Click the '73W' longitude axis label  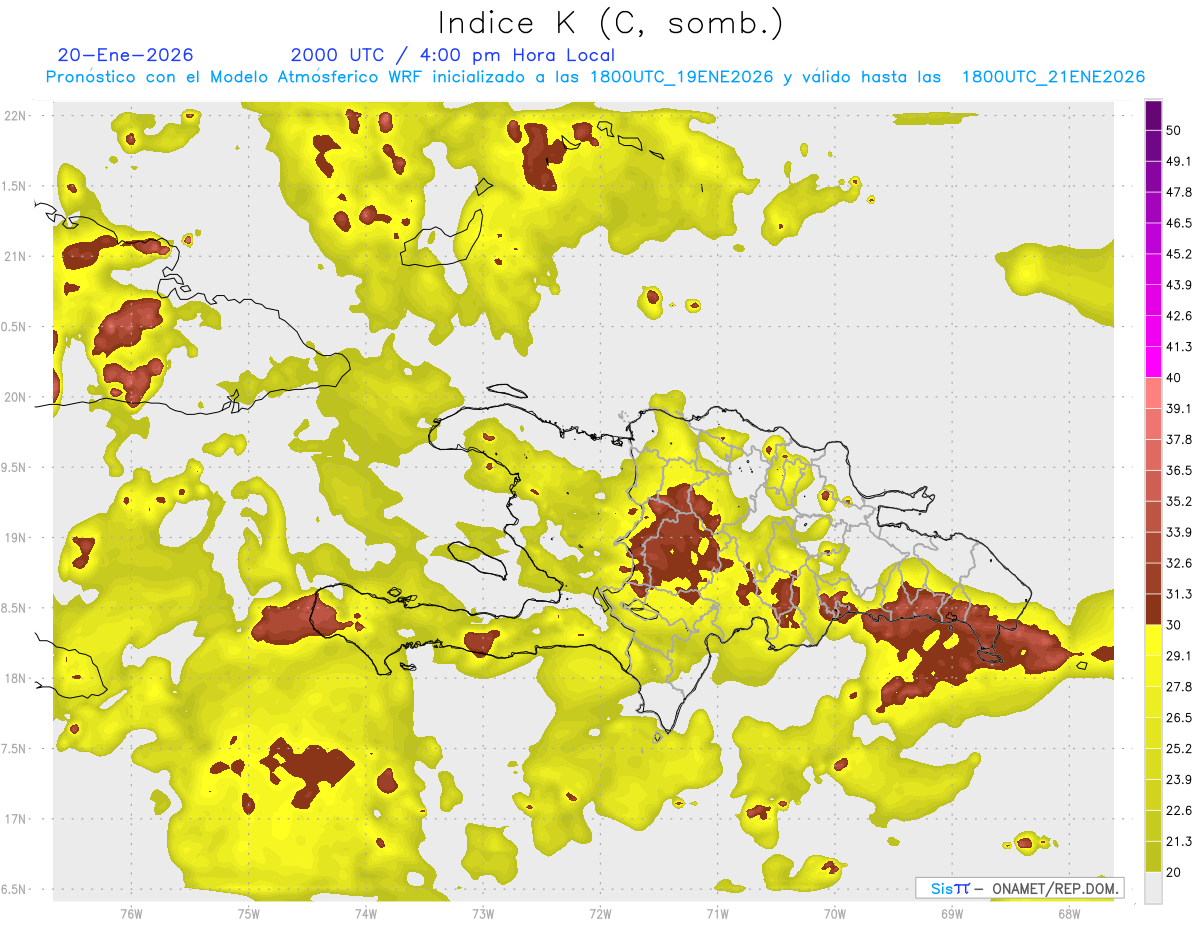coord(483,914)
